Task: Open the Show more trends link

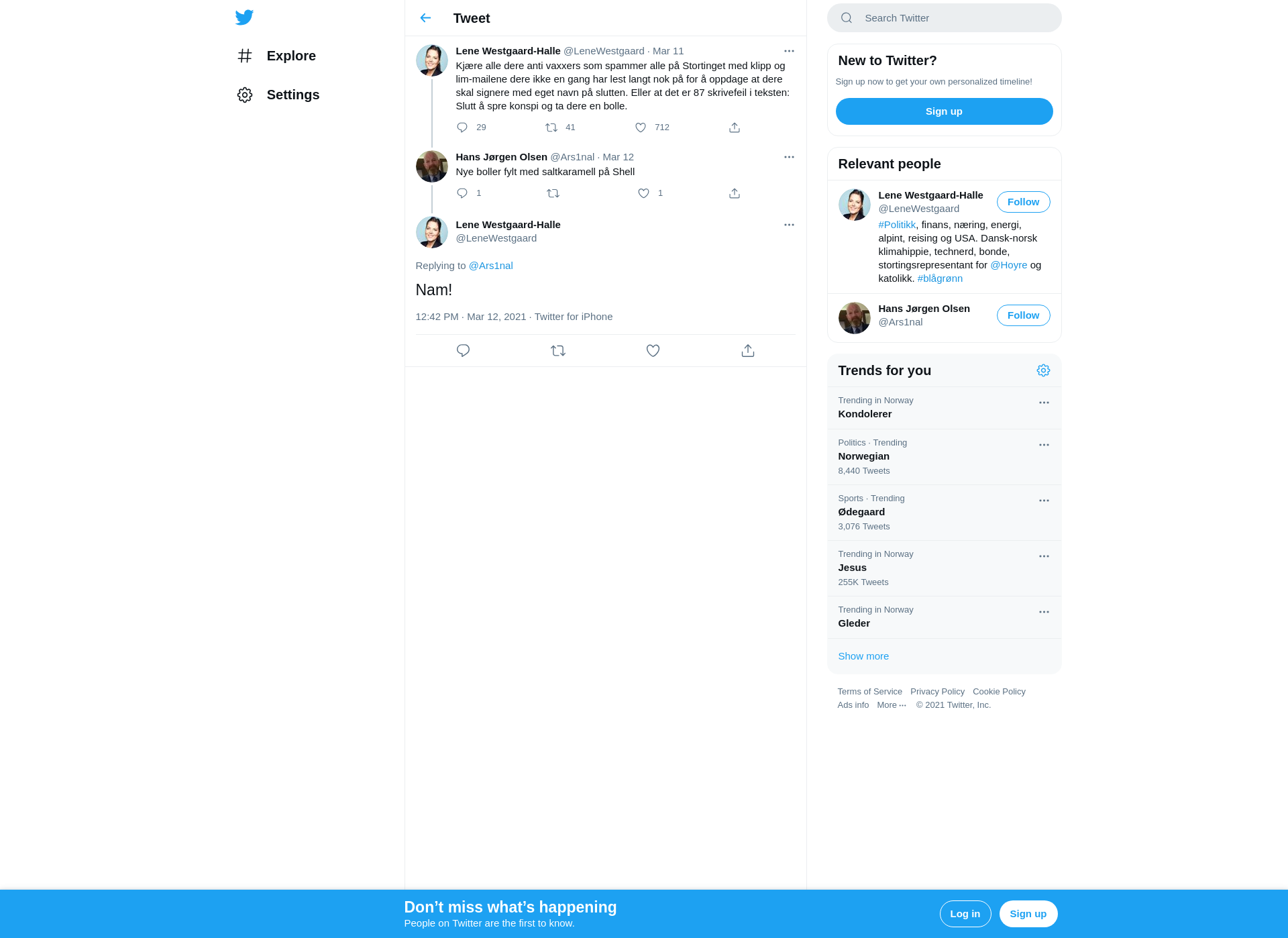Action: point(863,656)
